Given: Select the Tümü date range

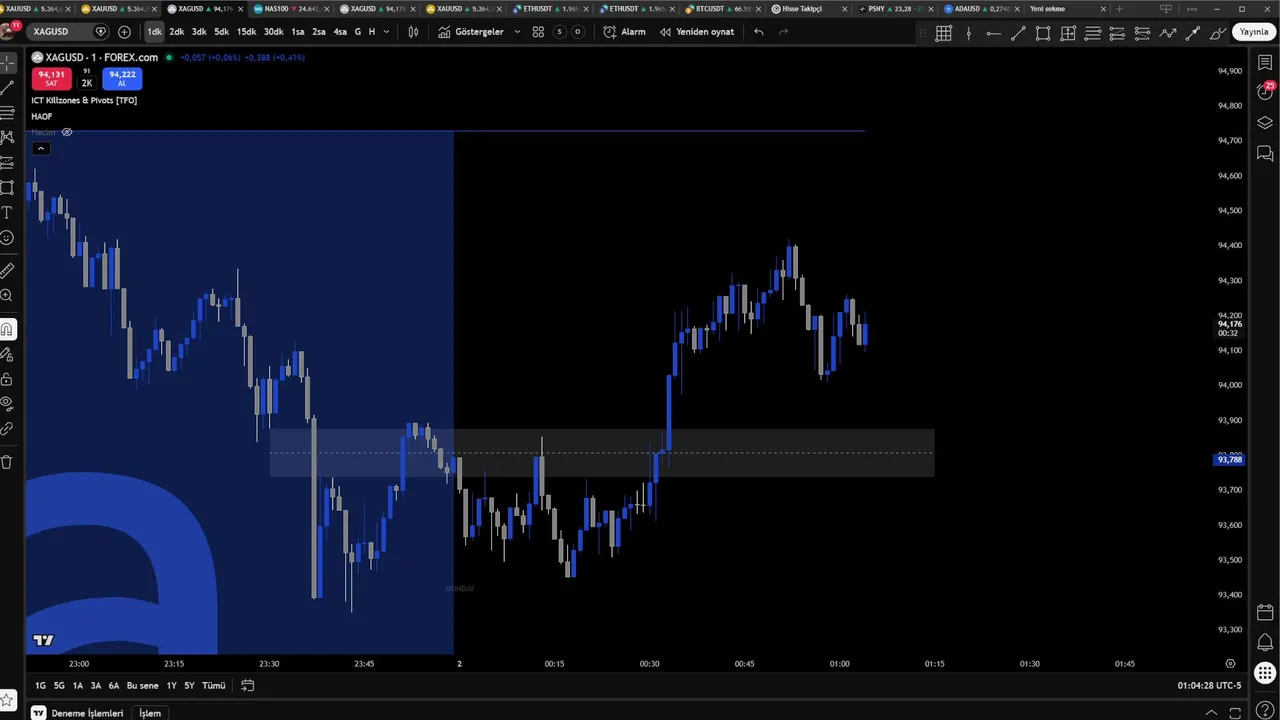Looking at the screenshot, I should [213, 686].
